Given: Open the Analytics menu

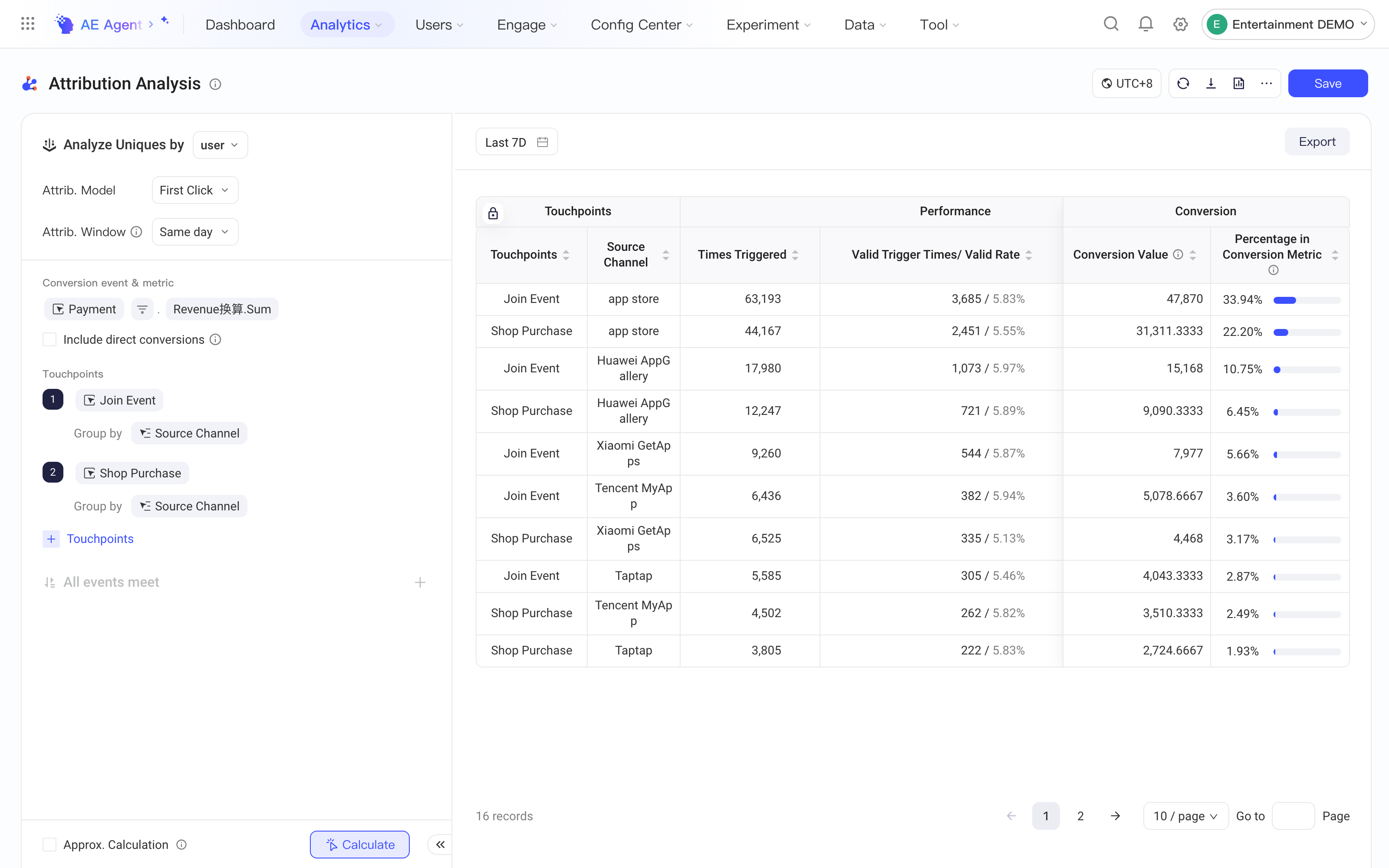Looking at the screenshot, I should (347, 24).
